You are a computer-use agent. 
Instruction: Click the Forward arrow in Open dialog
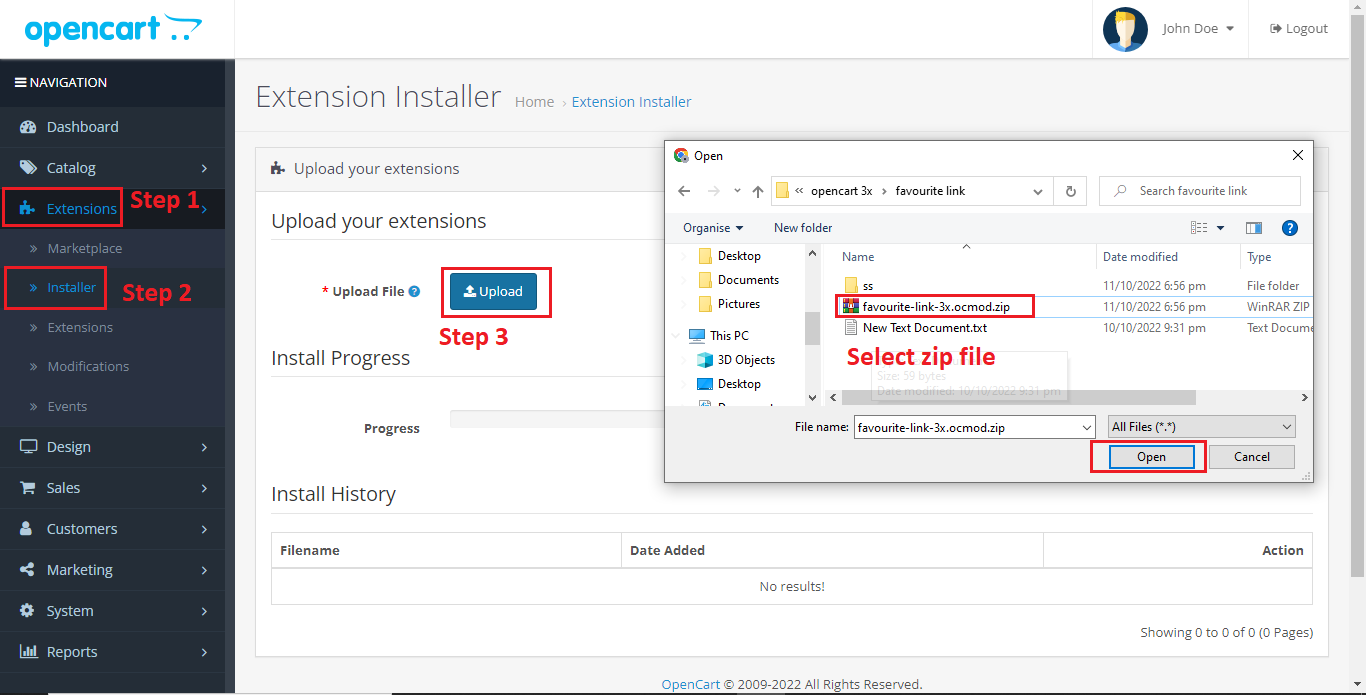[x=713, y=191]
